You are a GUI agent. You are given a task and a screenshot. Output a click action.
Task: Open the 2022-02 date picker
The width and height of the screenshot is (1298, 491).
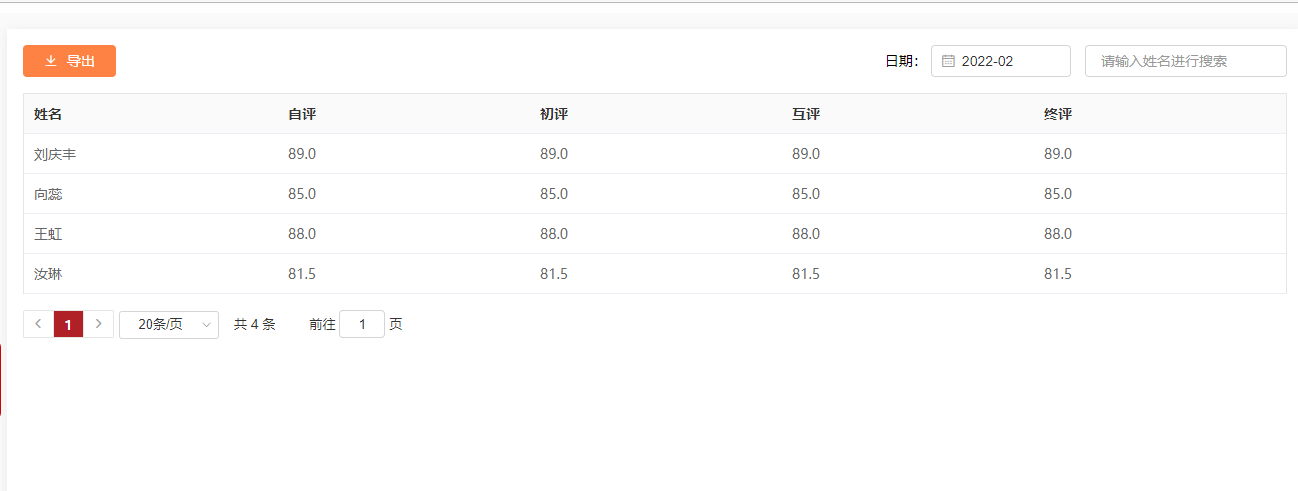click(1001, 61)
